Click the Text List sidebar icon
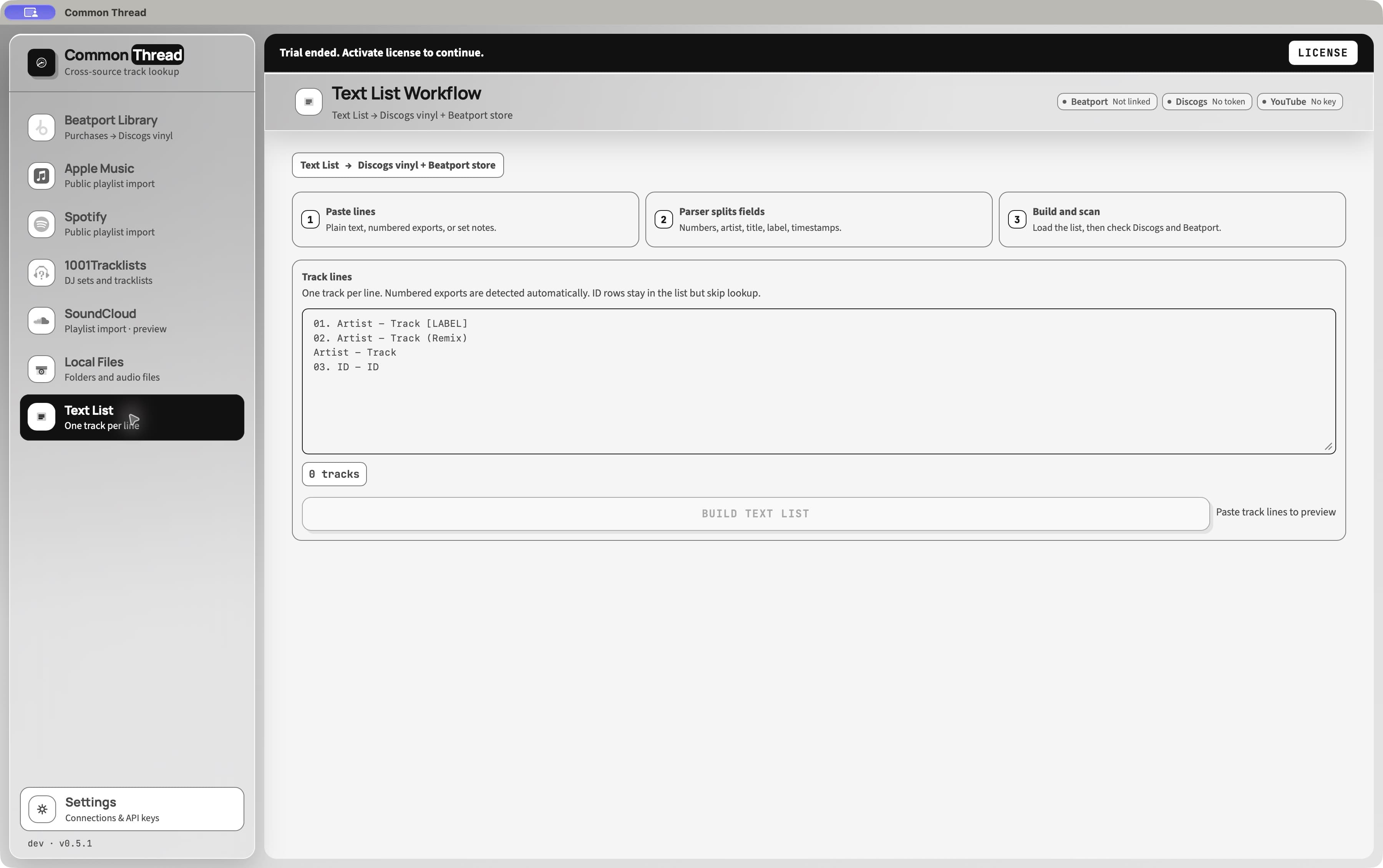The image size is (1383, 868). click(x=41, y=417)
